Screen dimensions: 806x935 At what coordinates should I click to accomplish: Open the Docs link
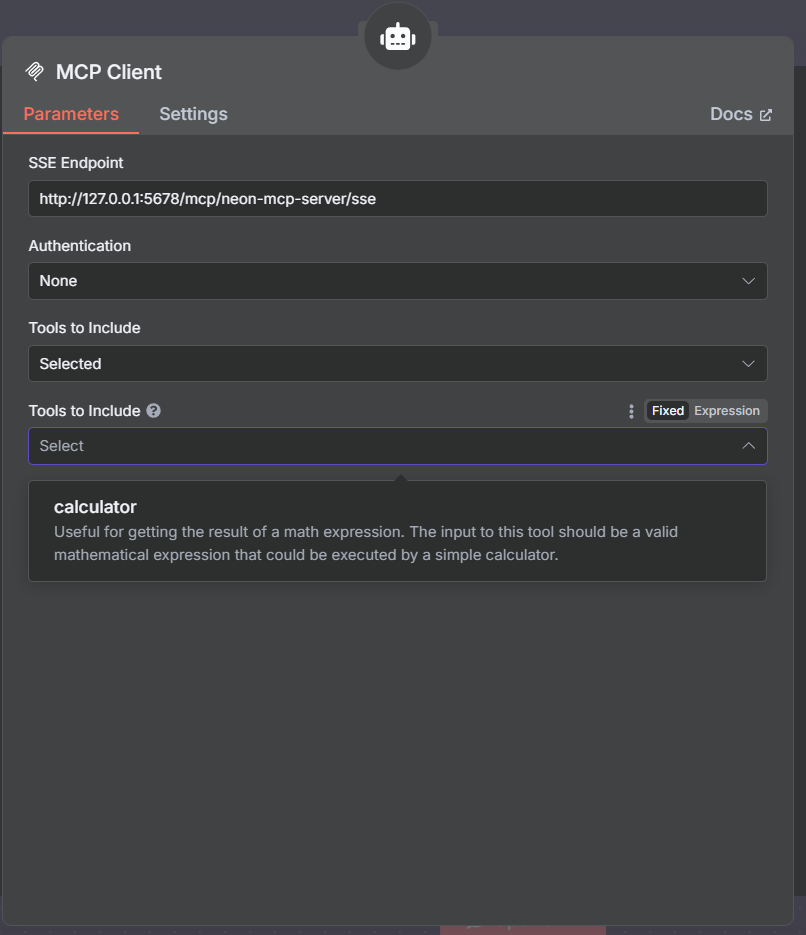coord(731,114)
